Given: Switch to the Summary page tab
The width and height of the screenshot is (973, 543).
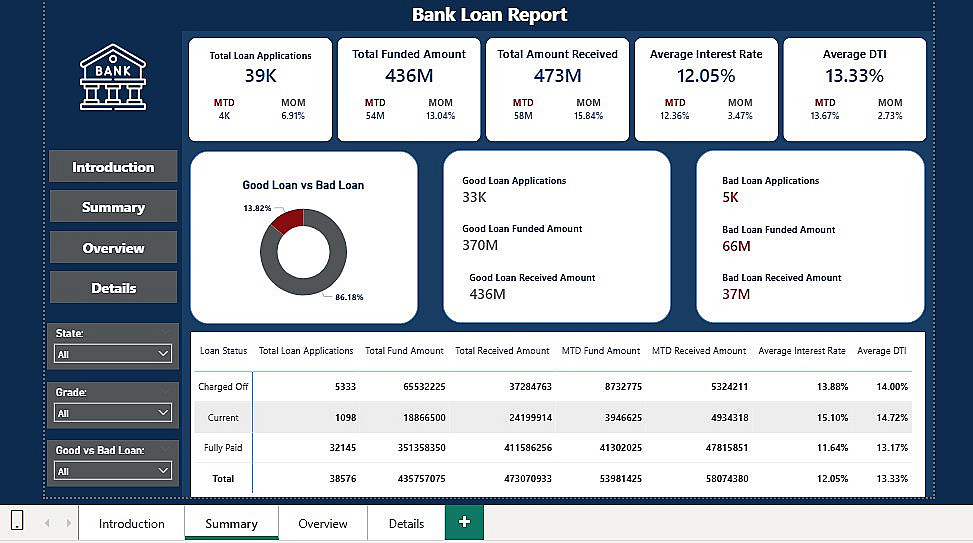Looking at the screenshot, I should tap(231, 523).
